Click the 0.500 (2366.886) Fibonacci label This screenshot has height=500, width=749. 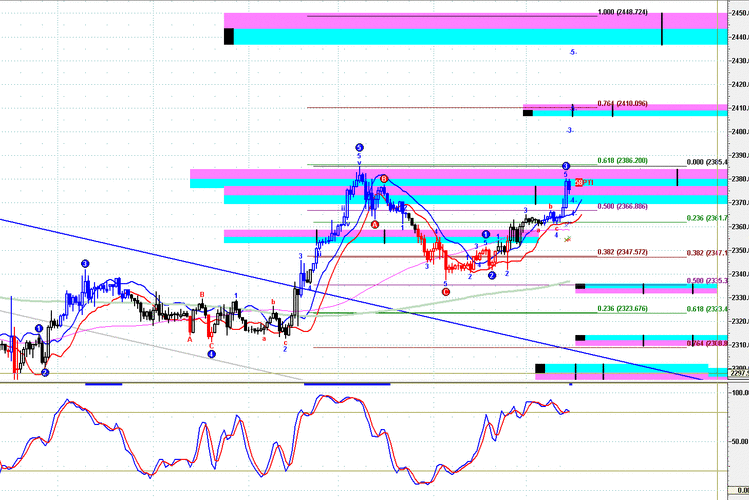[x=622, y=206]
